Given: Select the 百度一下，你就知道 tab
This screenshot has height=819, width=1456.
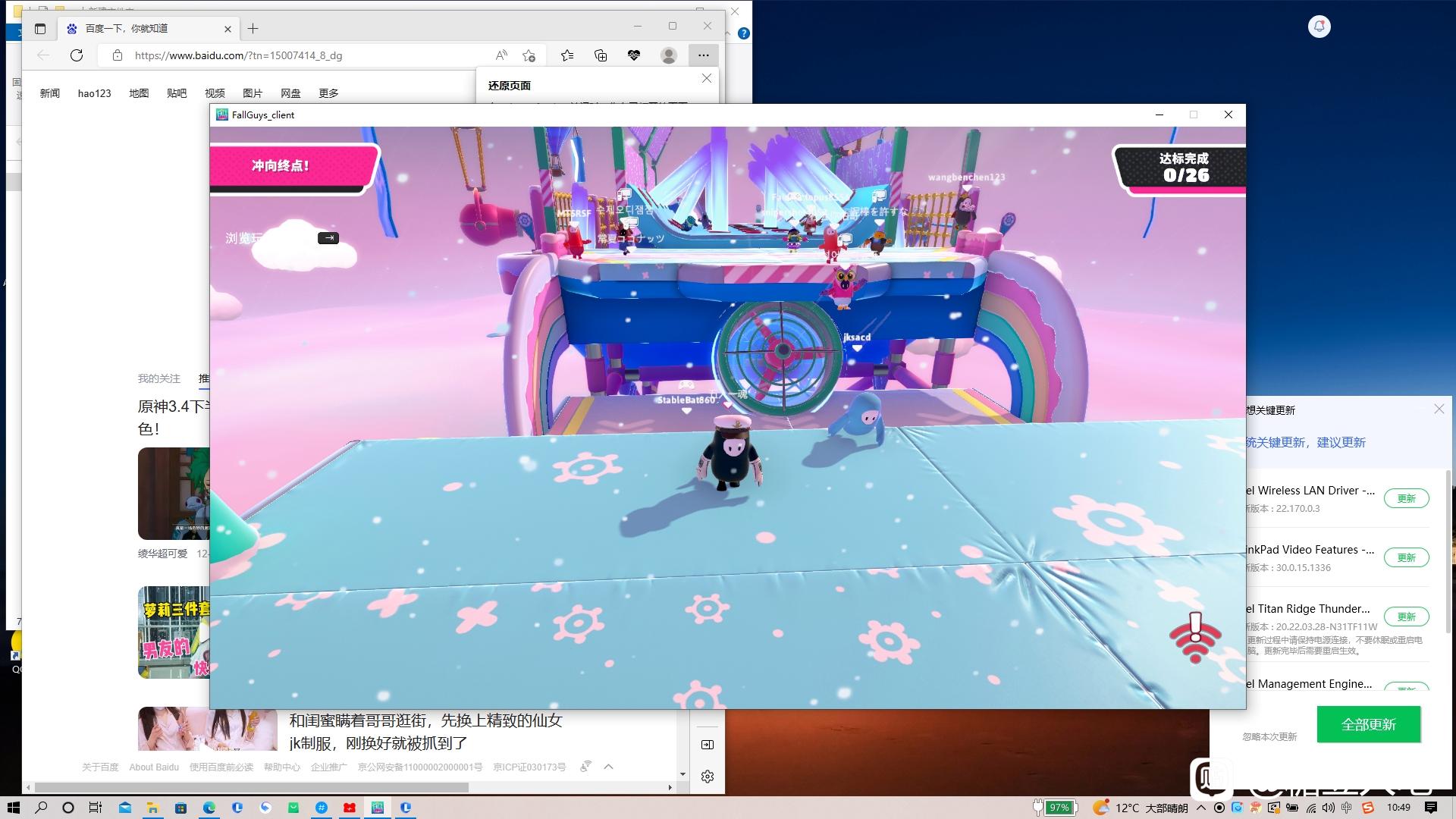Looking at the screenshot, I should click(149, 29).
